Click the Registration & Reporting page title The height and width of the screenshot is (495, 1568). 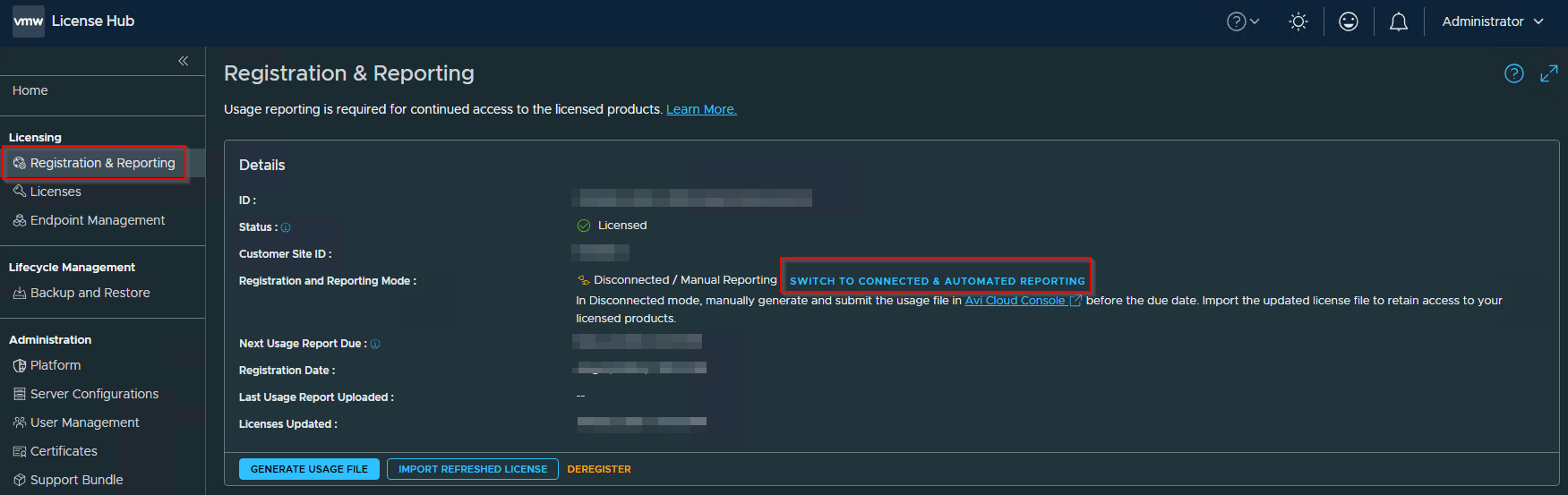click(x=349, y=73)
